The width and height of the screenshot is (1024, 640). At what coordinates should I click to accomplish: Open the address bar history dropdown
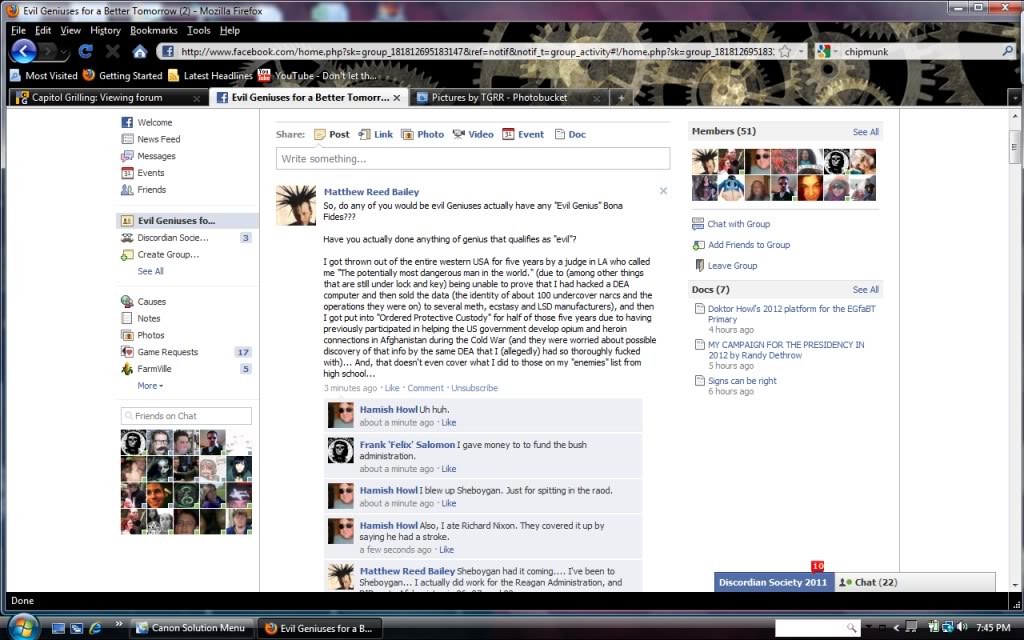point(801,51)
